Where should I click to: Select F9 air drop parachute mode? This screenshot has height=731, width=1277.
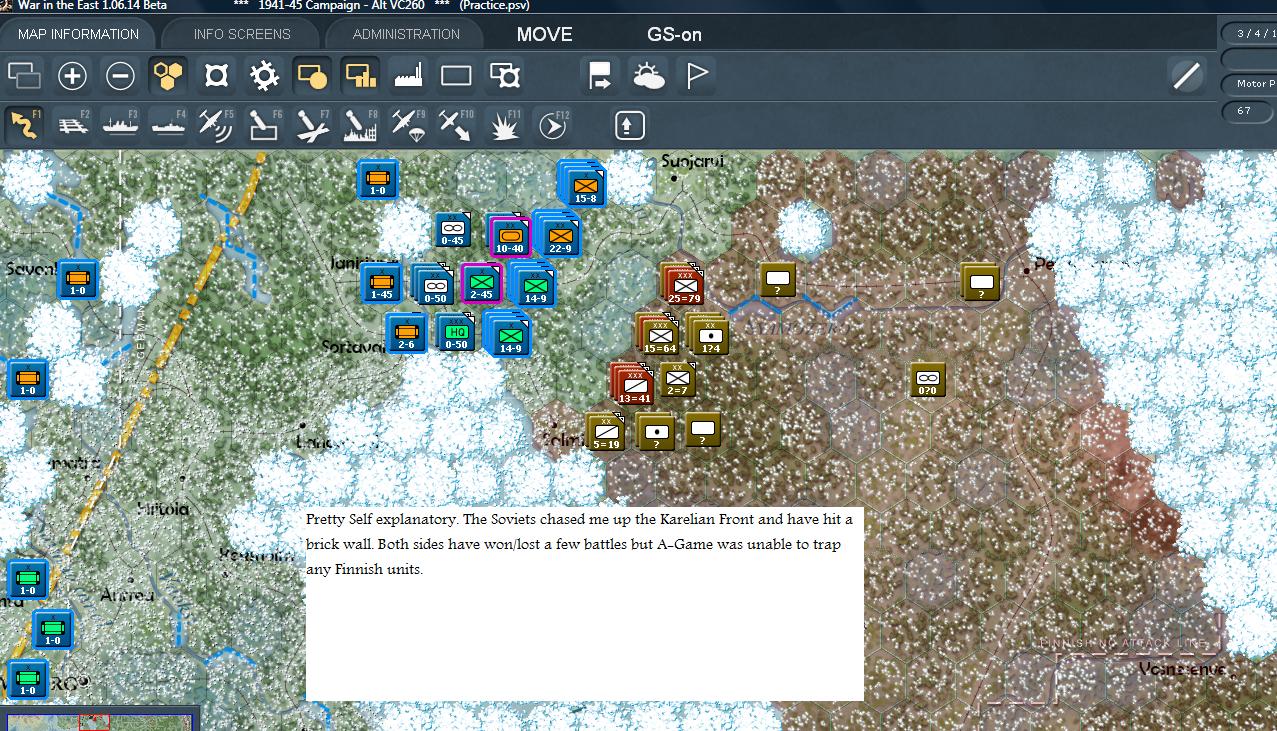408,125
